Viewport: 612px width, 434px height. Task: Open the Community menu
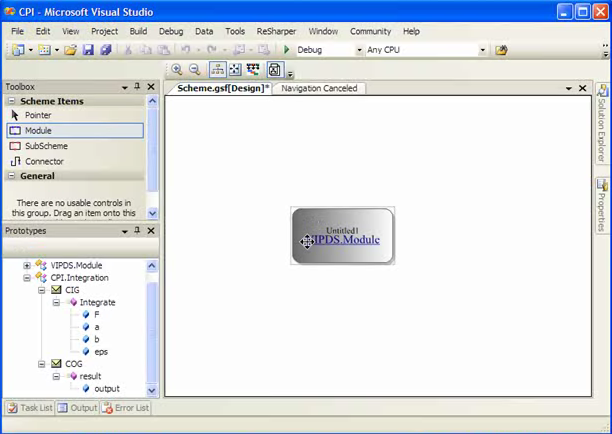click(x=370, y=31)
